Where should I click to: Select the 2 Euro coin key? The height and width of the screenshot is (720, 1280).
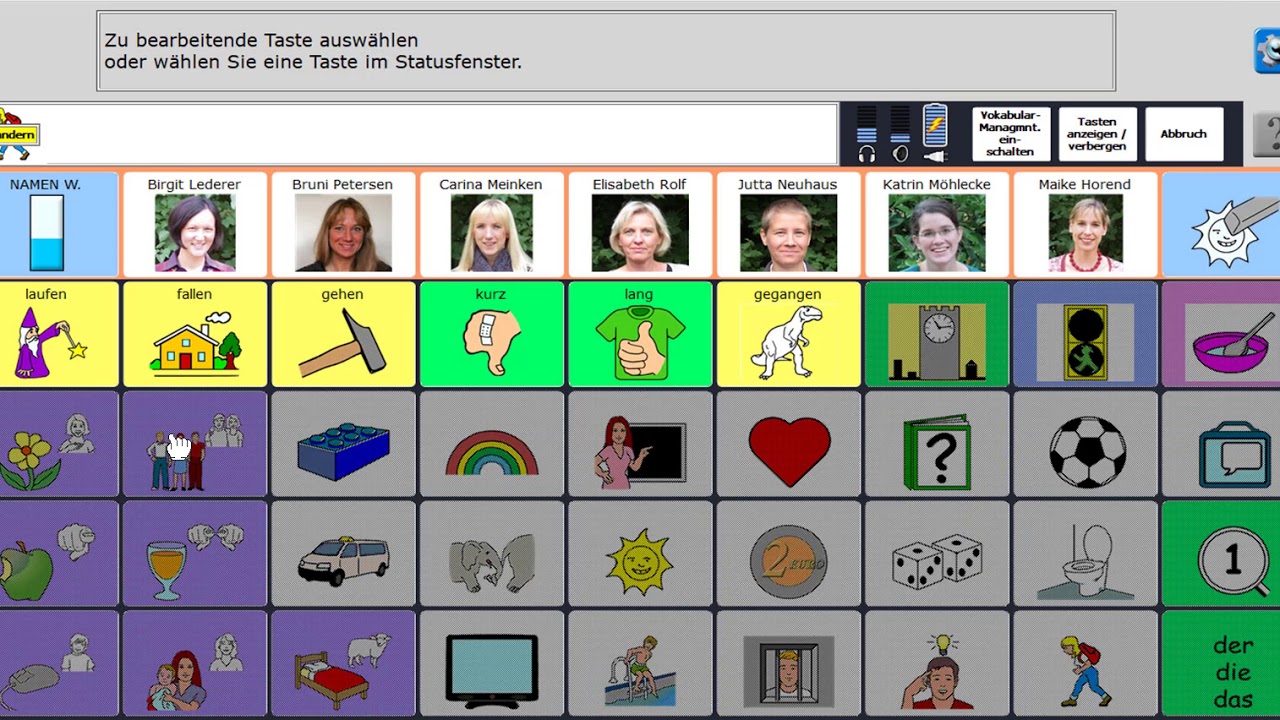[788, 554]
